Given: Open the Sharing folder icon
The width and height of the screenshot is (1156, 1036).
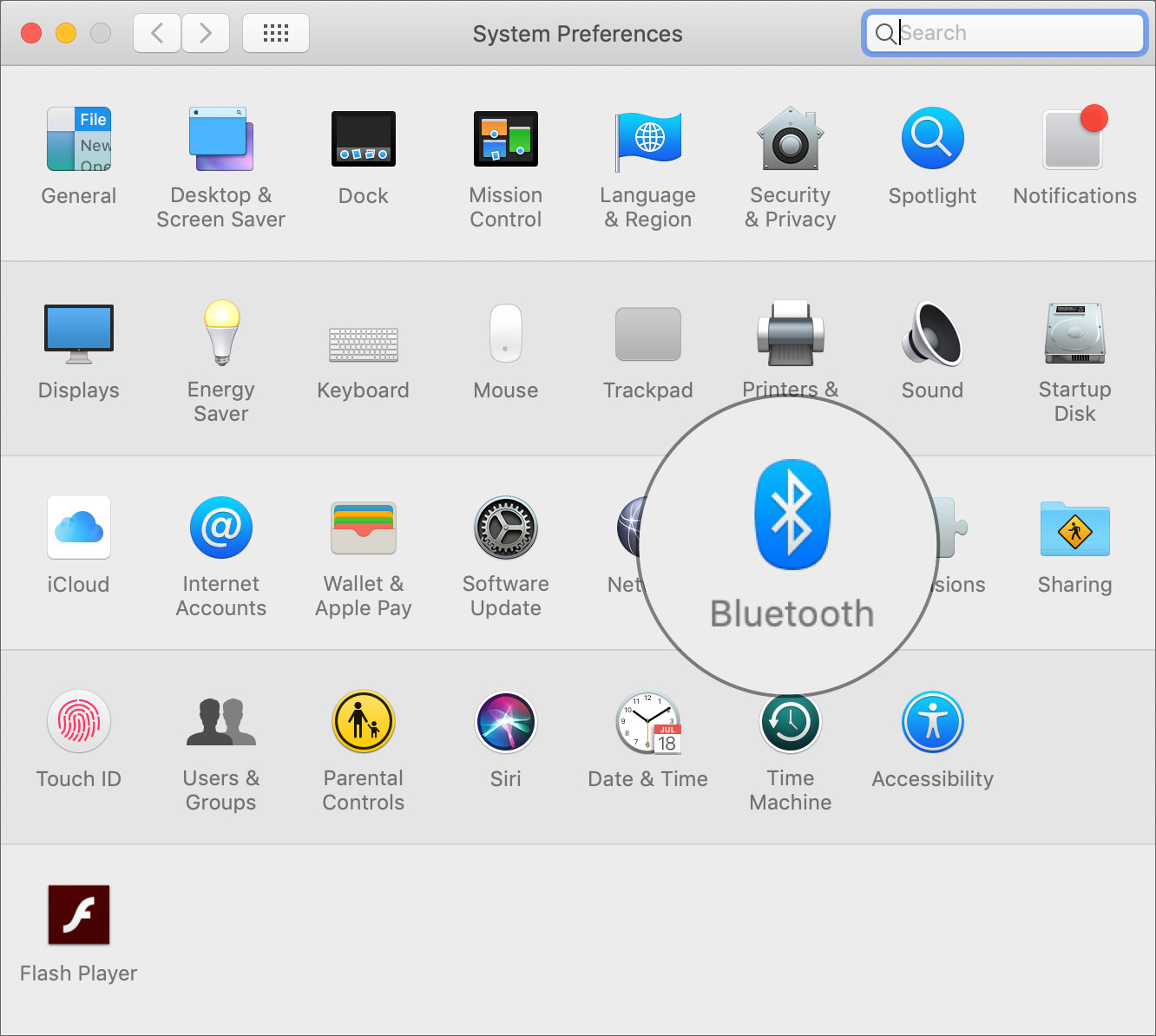Looking at the screenshot, I should pos(1074,528).
